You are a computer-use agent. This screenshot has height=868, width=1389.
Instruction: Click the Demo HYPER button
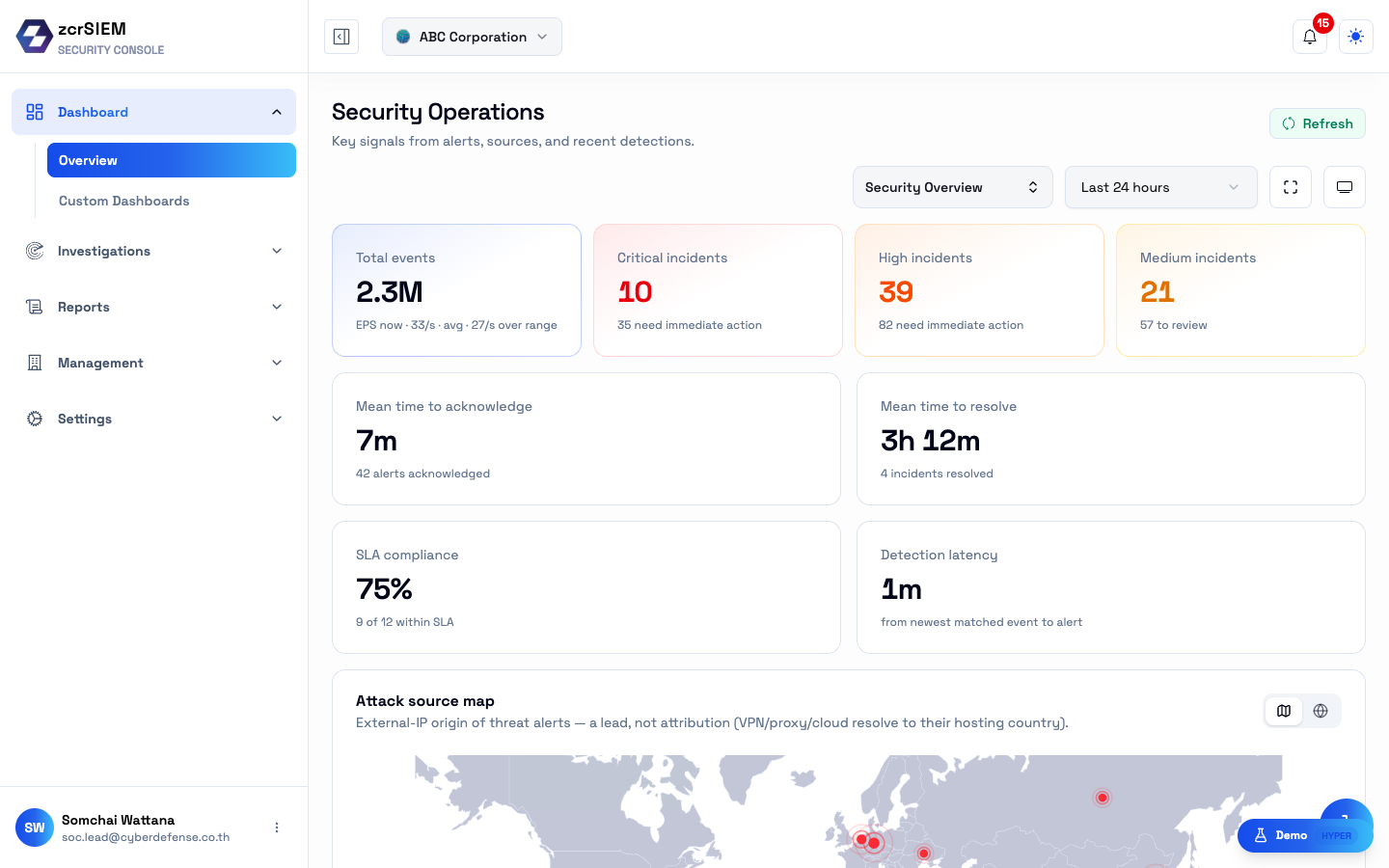[1305, 835]
